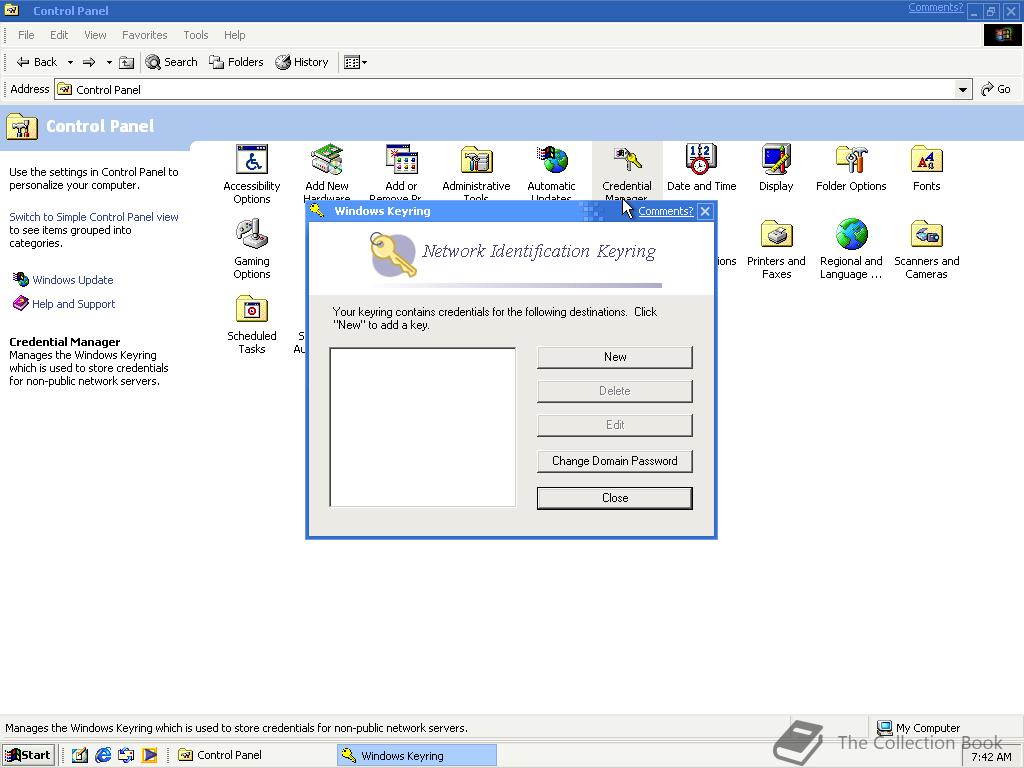Open Display settings icon
The height and width of the screenshot is (768, 1024).
pyautogui.click(x=776, y=160)
